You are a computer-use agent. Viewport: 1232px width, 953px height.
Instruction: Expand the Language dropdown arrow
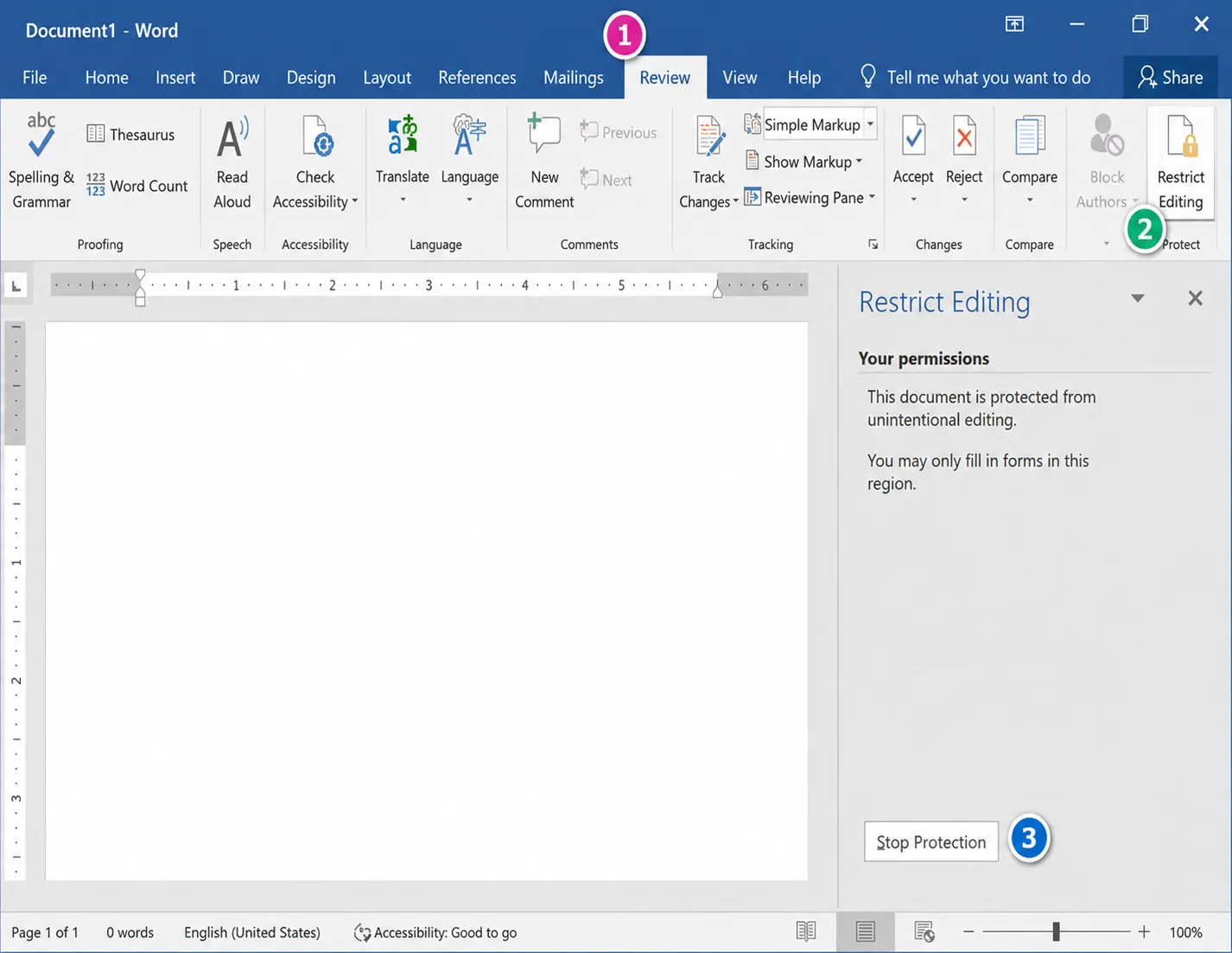point(469,200)
